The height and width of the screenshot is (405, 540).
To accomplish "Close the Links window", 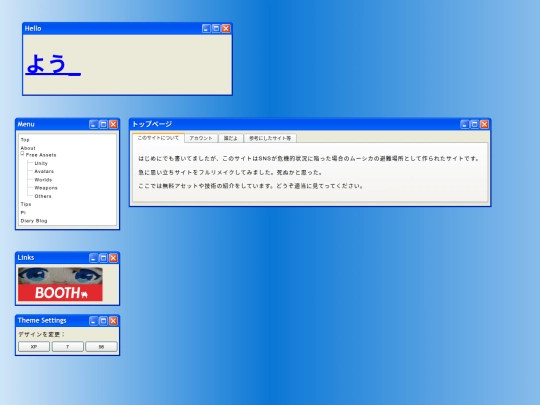I will coord(113,258).
